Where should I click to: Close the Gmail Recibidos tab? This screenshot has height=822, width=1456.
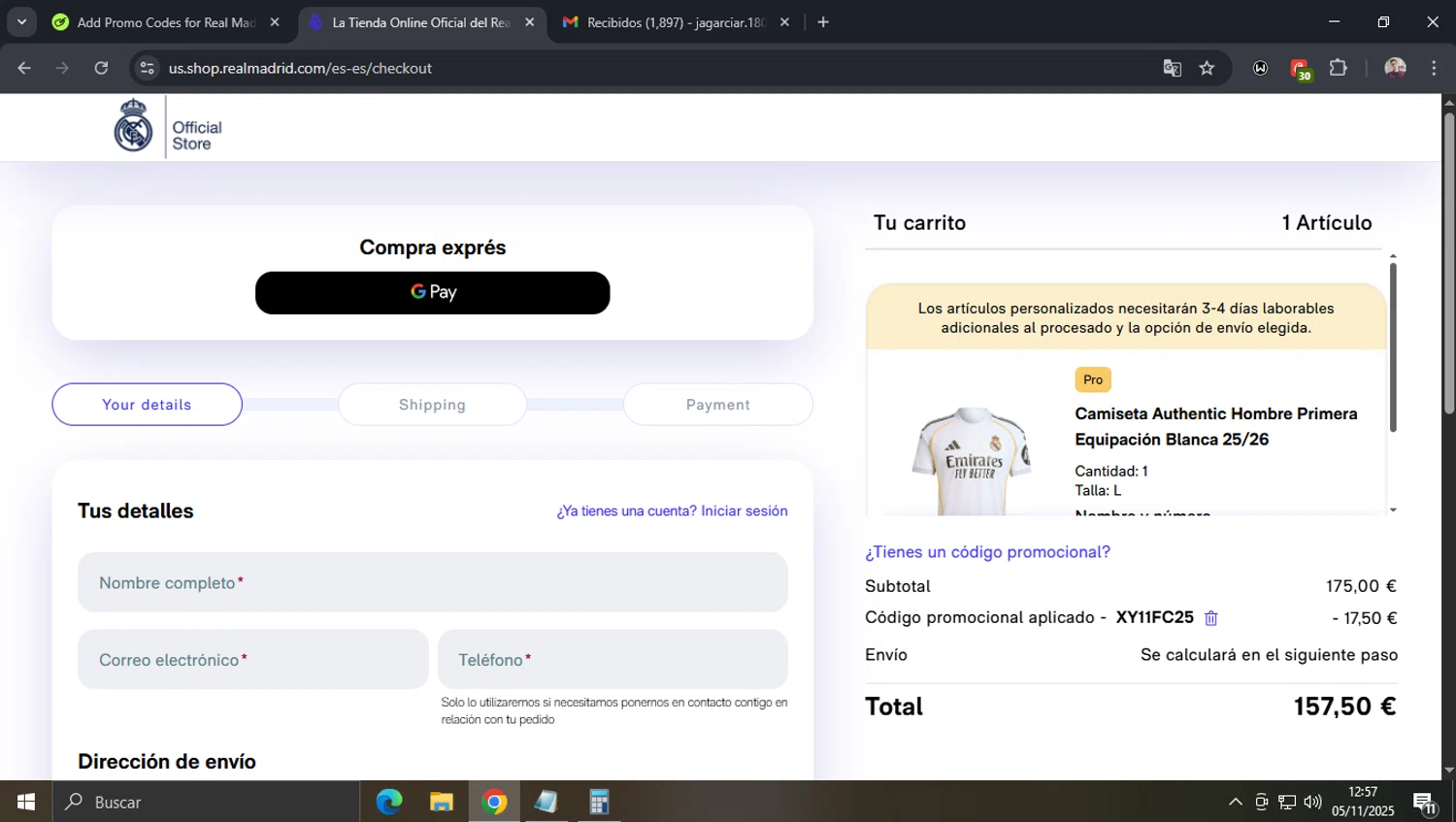coord(784,22)
